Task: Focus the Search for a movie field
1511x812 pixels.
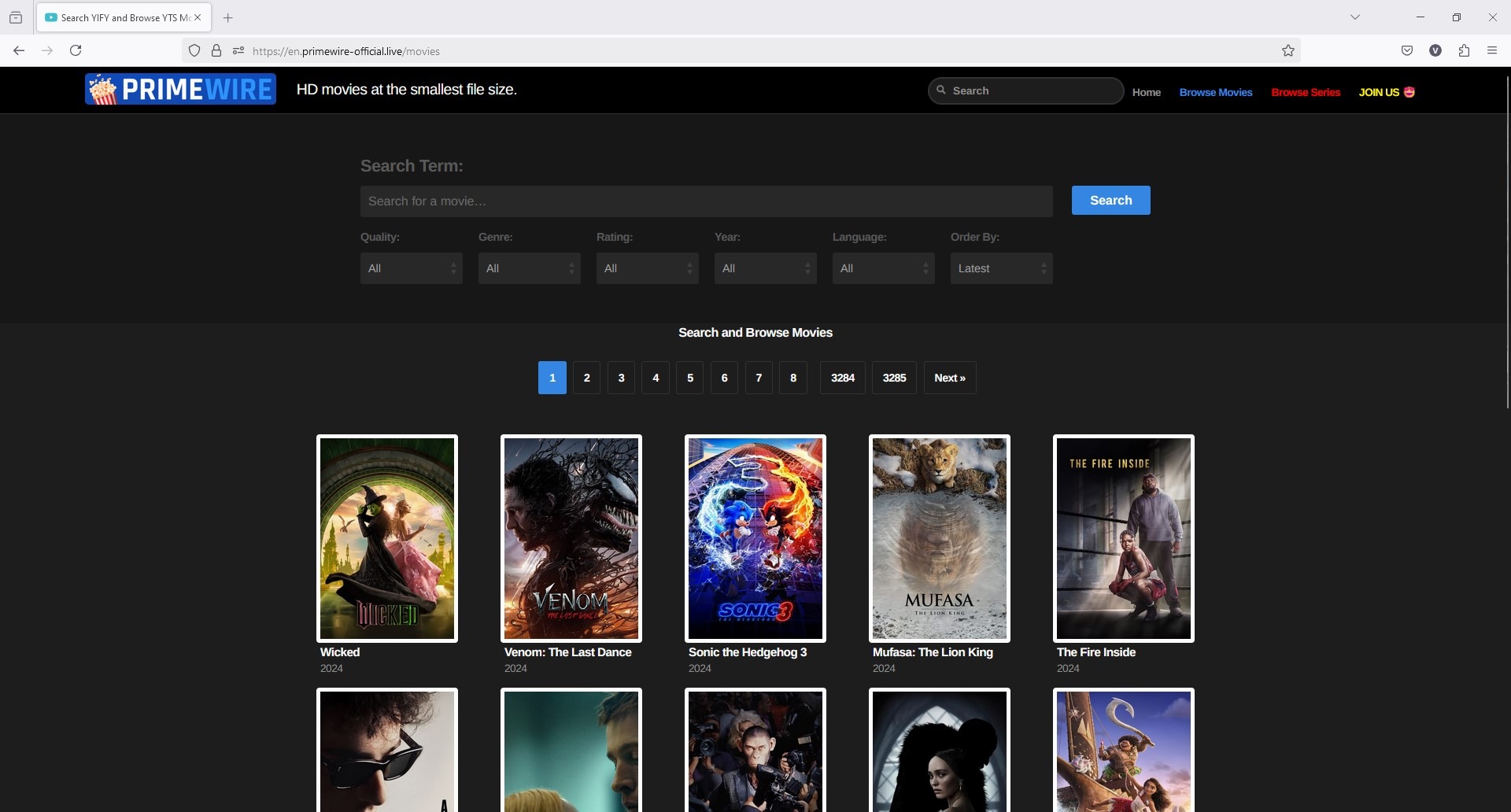Action: tap(706, 201)
